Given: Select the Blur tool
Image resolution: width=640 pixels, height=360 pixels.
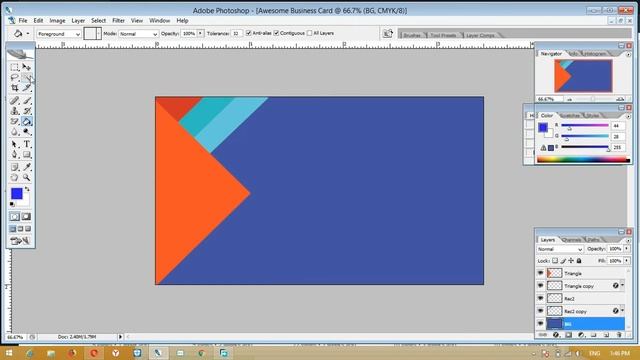Looking at the screenshot, I should [x=15, y=132].
